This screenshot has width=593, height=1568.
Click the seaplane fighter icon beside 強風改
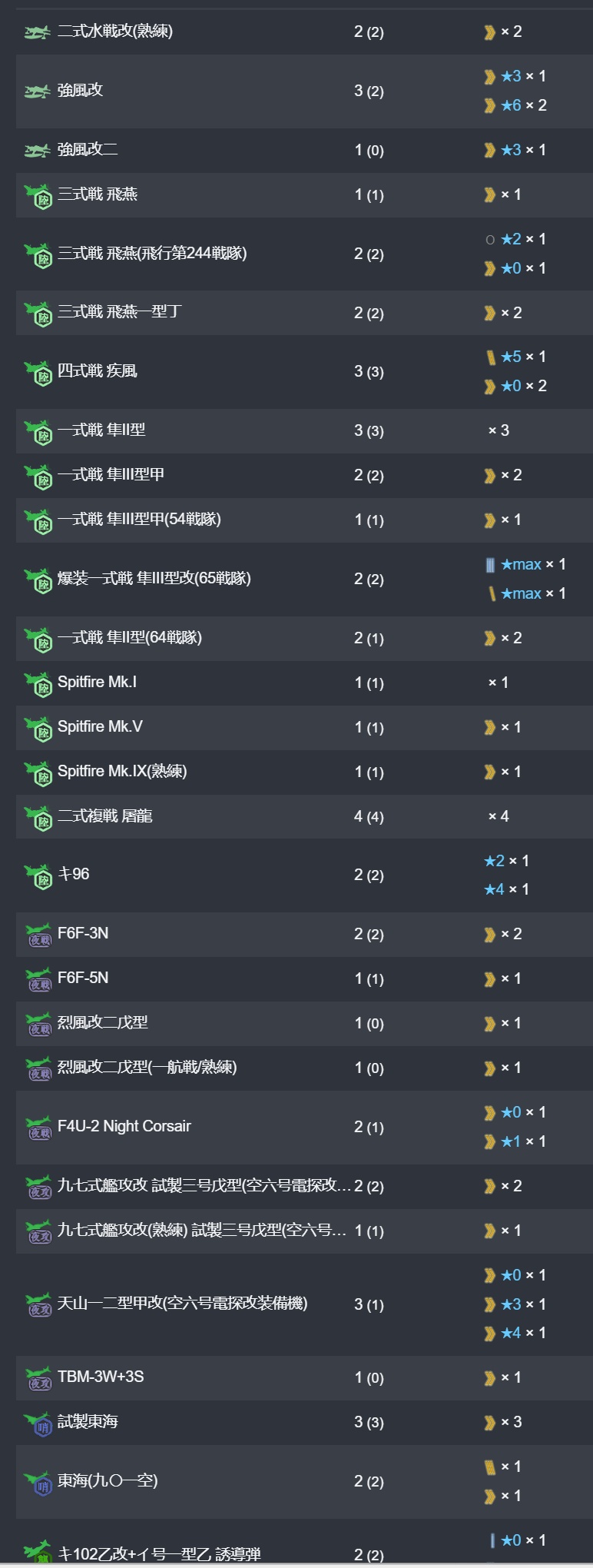click(x=37, y=91)
